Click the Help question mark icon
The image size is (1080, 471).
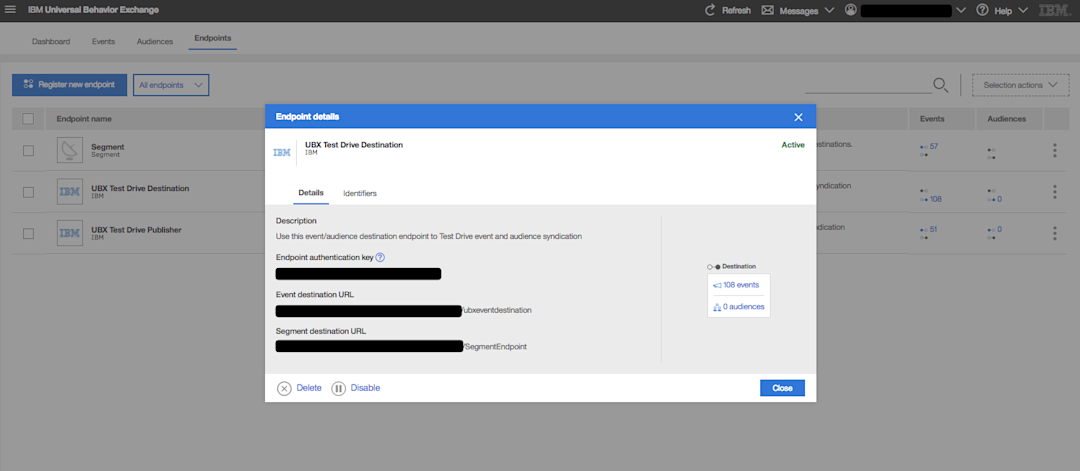[x=982, y=10]
